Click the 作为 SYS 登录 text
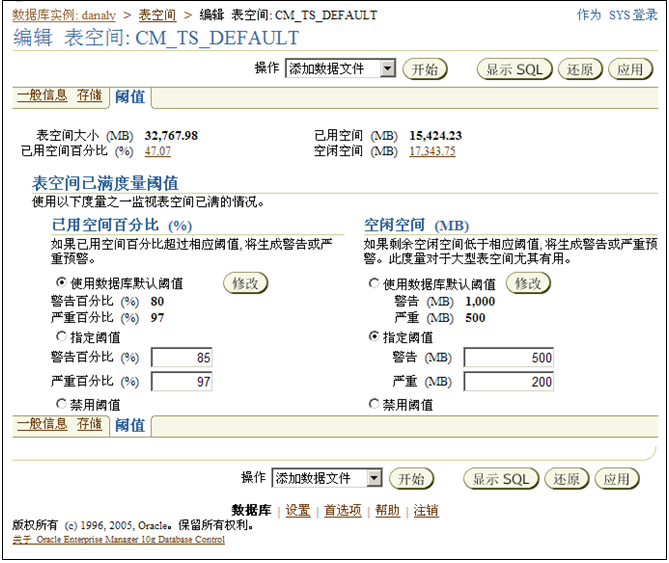 617,15
